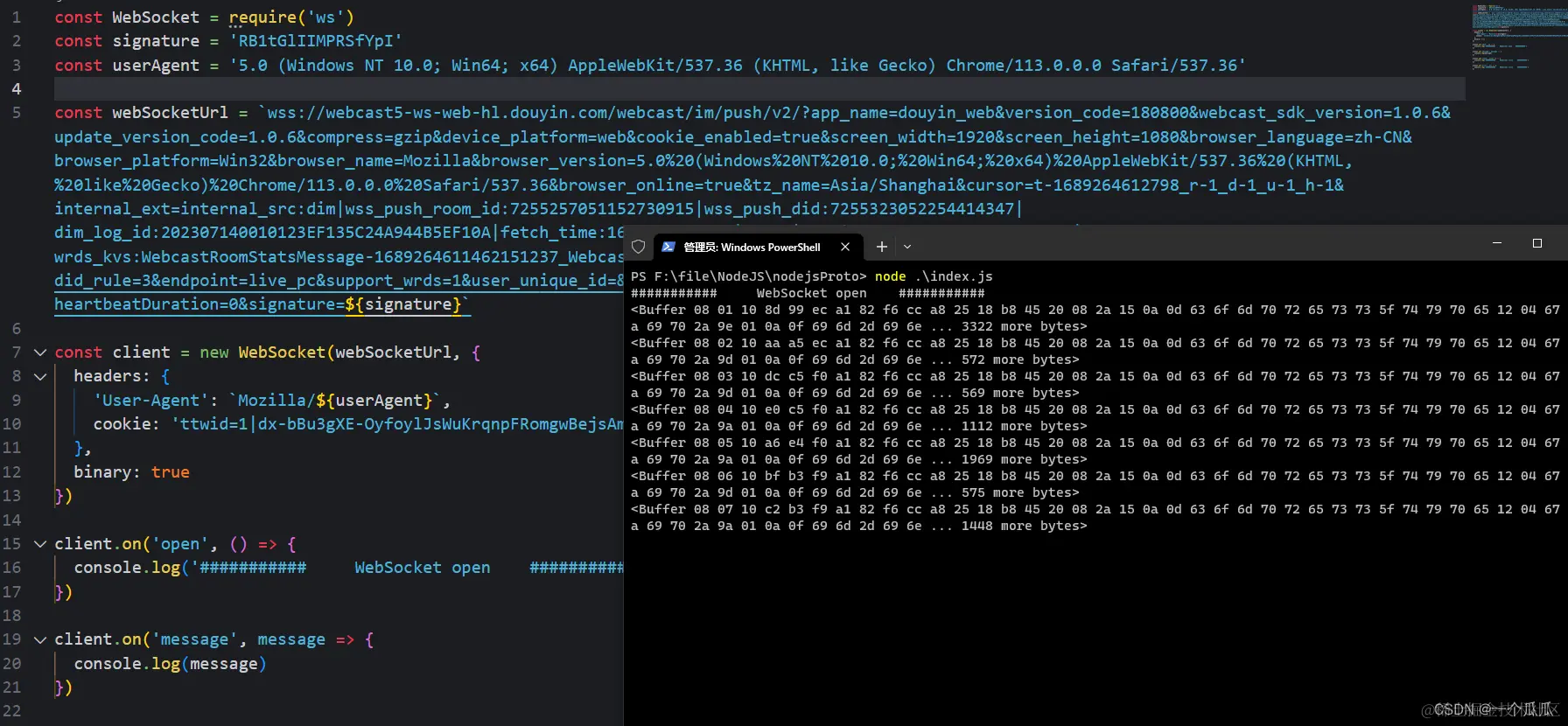
Task: Click the PS F:\file\NodeJS\nodejsProto> prompt
Action: 749,276
